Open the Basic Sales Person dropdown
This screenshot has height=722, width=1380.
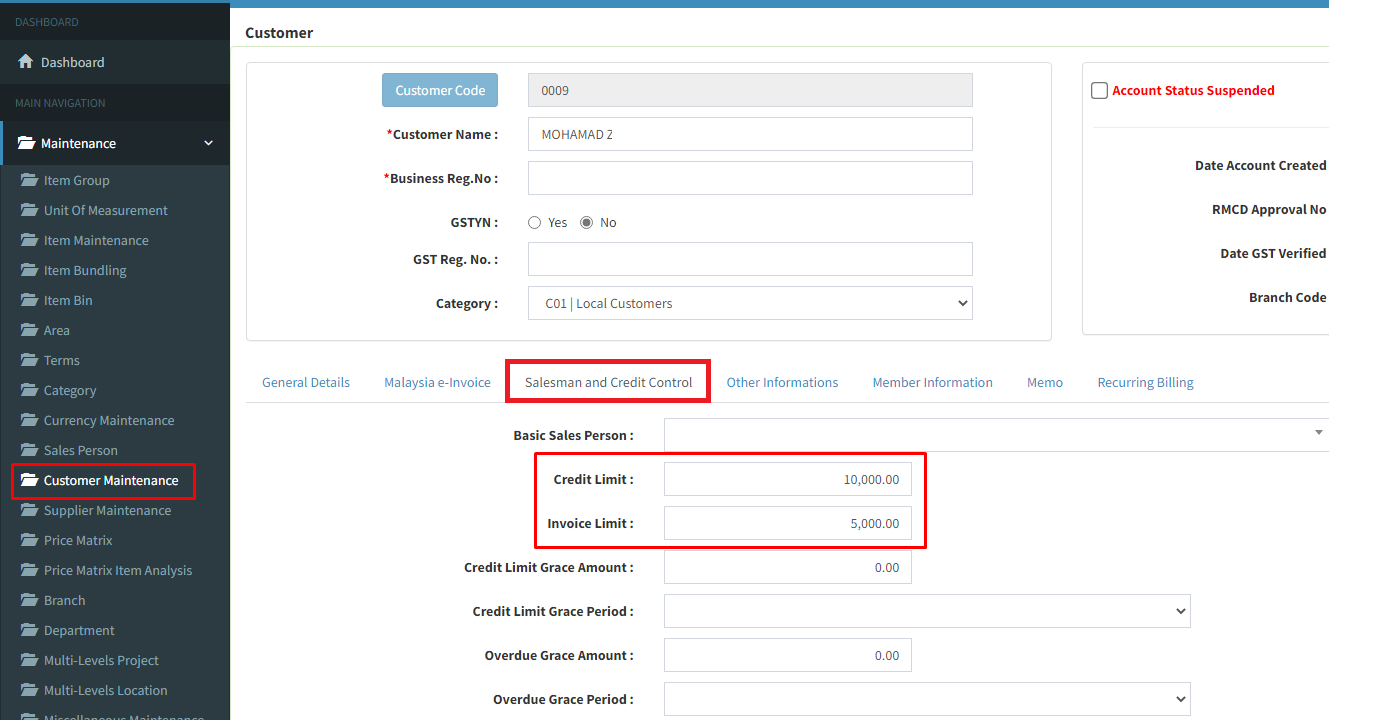coord(995,435)
